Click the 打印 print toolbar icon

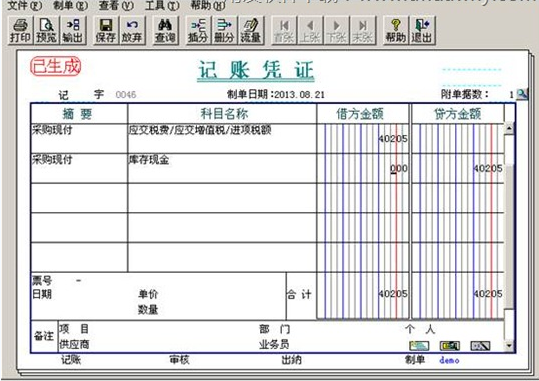pos(20,31)
